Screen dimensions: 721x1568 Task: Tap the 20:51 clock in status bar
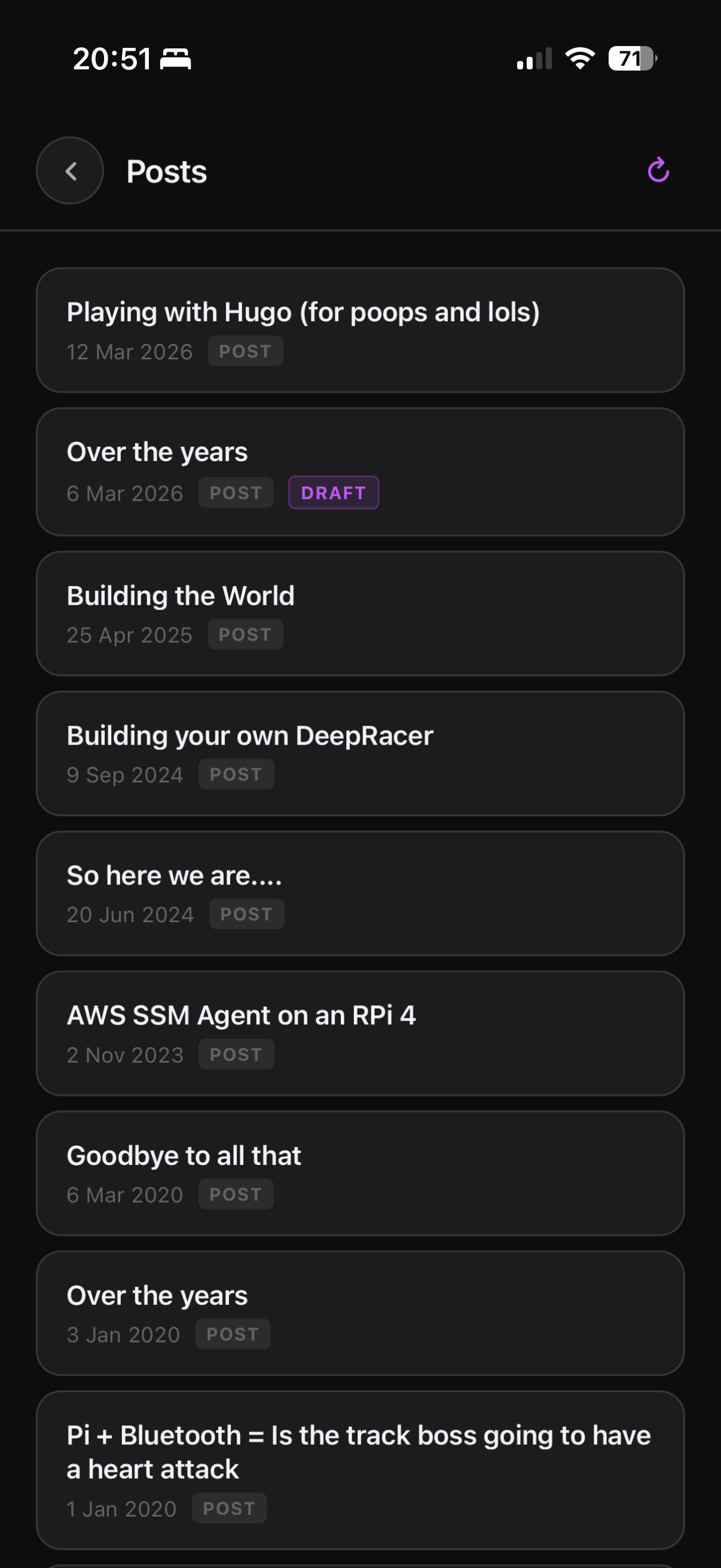coord(112,59)
